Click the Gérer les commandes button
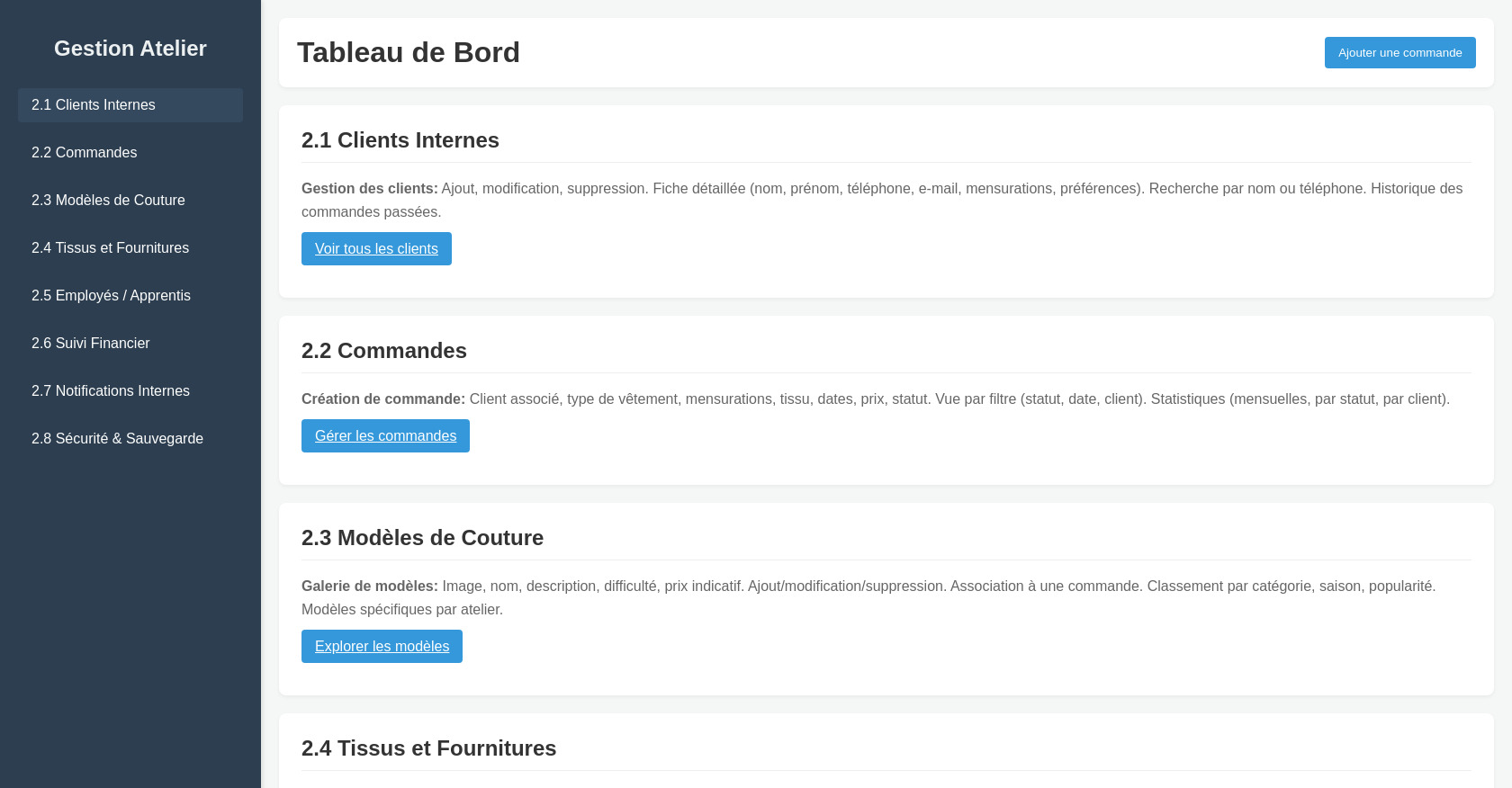 point(385,436)
